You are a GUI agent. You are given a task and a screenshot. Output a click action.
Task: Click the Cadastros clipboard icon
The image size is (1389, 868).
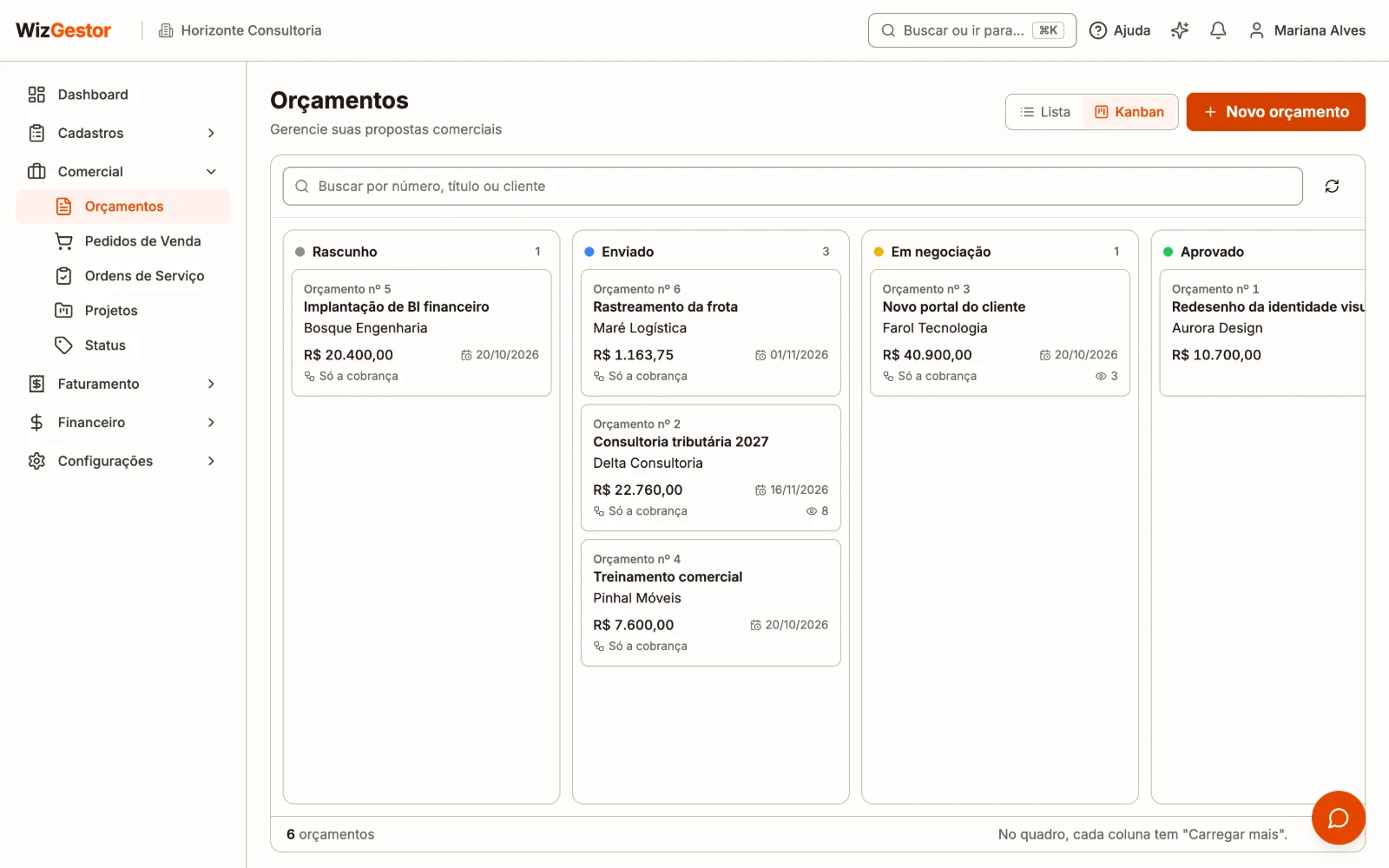pyautogui.click(x=36, y=133)
